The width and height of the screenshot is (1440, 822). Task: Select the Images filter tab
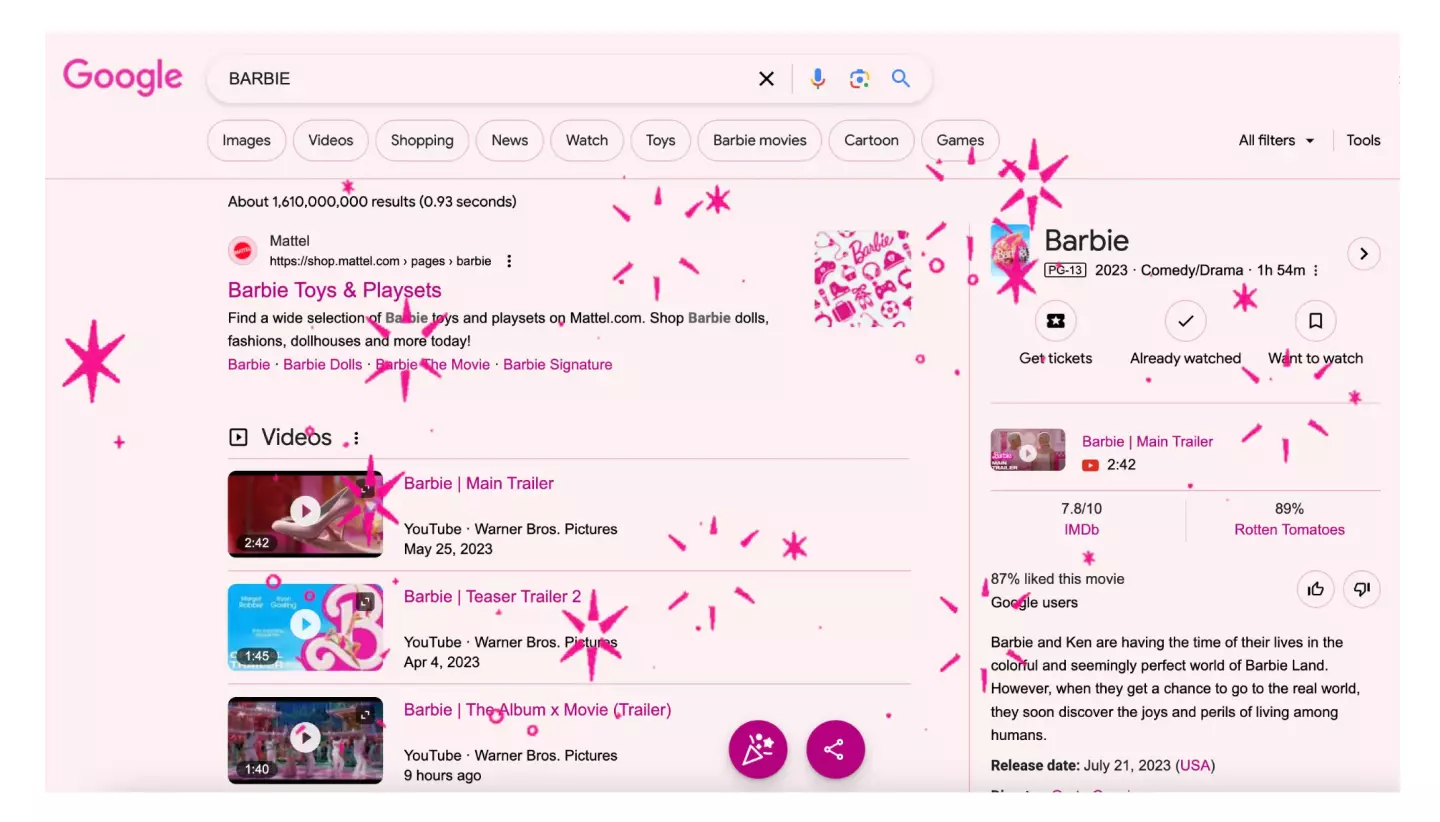(x=246, y=140)
